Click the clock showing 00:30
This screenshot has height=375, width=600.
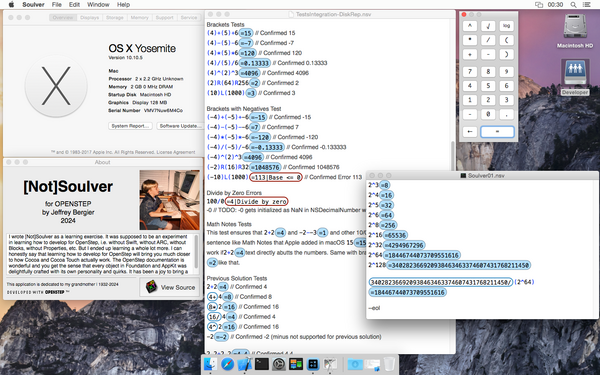click(x=555, y=5)
